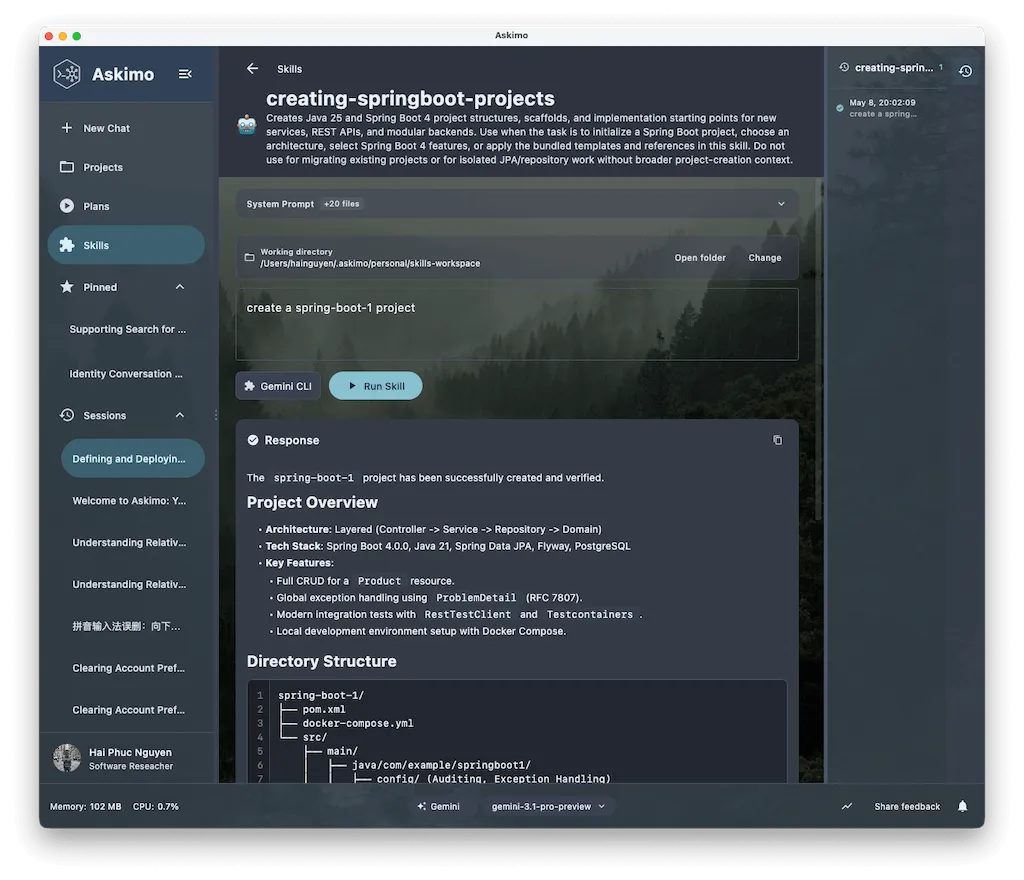Click the Gemini sparkle provider icon

422,806
